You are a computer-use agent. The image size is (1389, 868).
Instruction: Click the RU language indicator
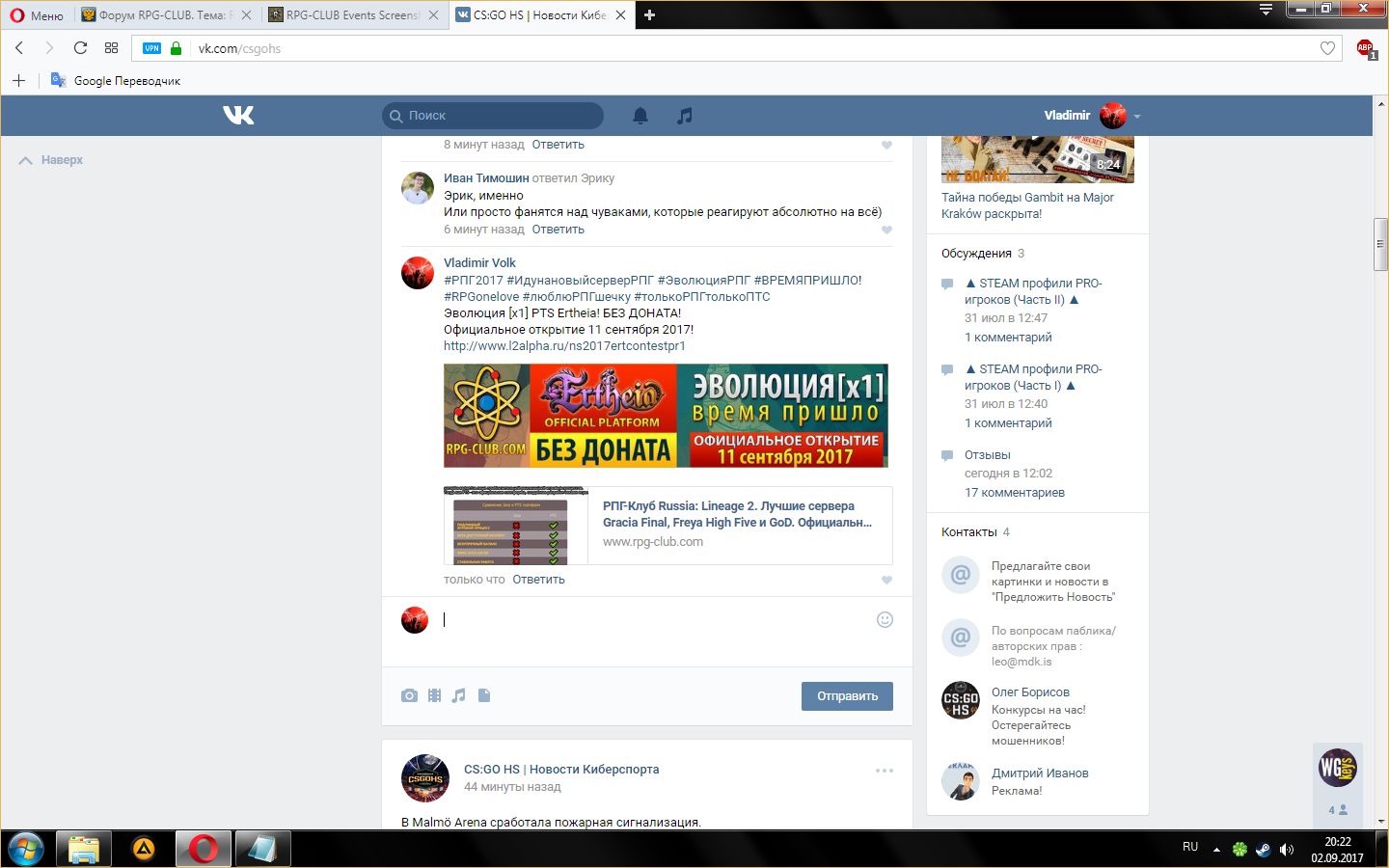click(x=1190, y=847)
